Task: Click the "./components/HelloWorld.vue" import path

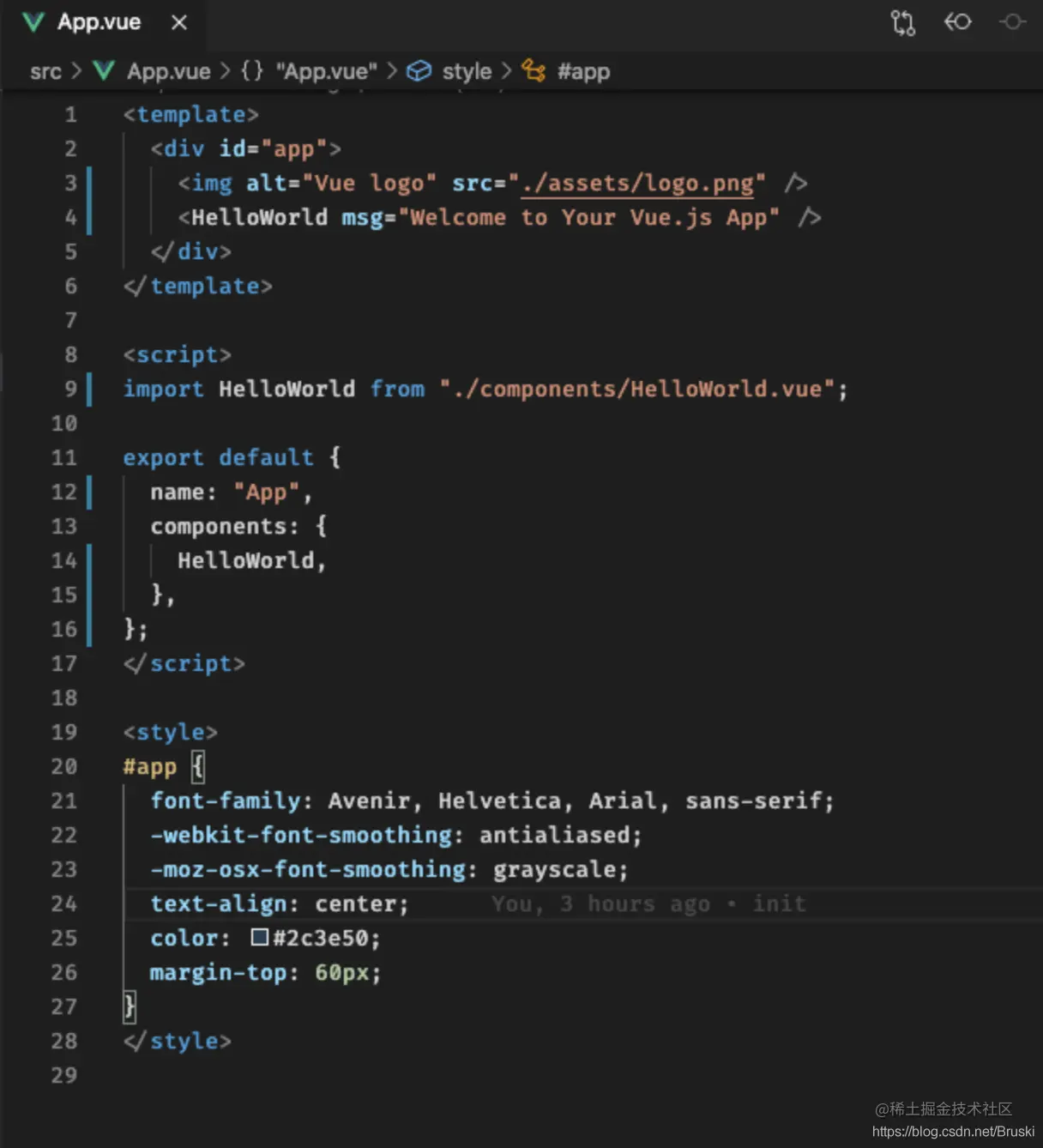Action: tap(636, 389)
